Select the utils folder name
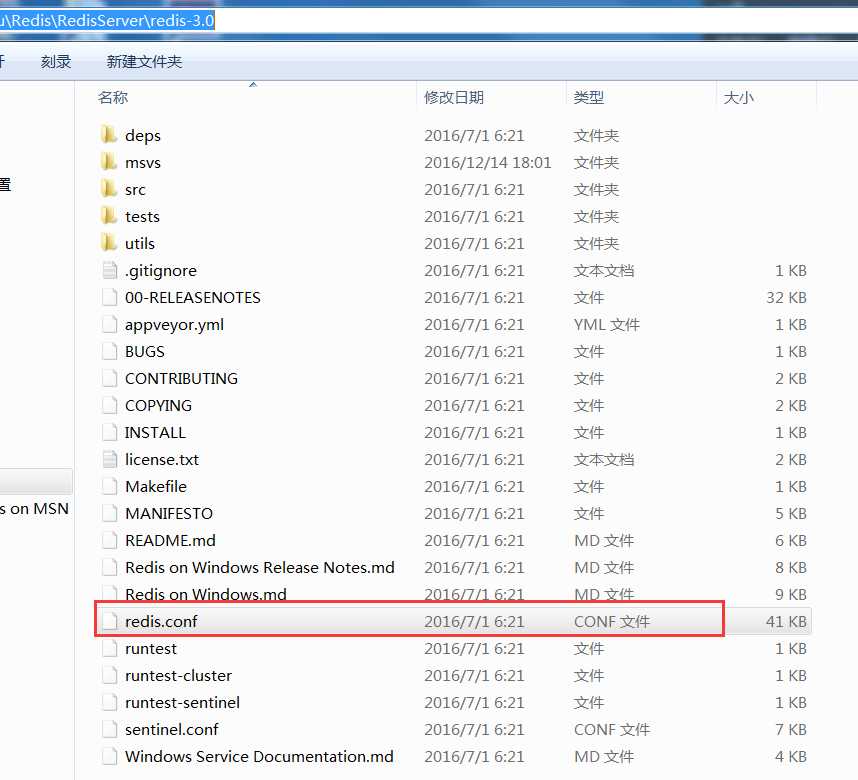The image size is (858, 780). (140, 243)
